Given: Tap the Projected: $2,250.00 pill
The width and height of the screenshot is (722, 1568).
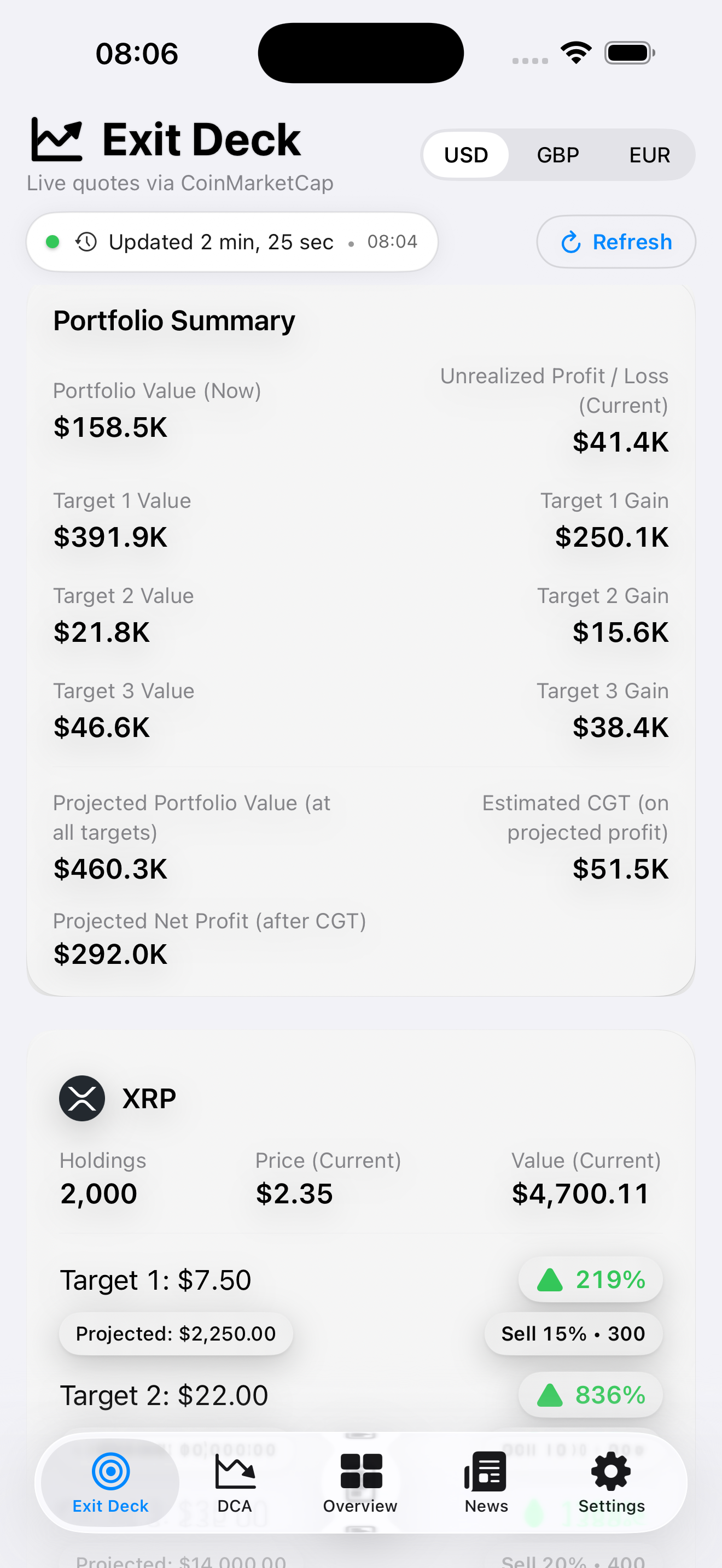Looking at the screenshot, I should tap(176, 1333).
